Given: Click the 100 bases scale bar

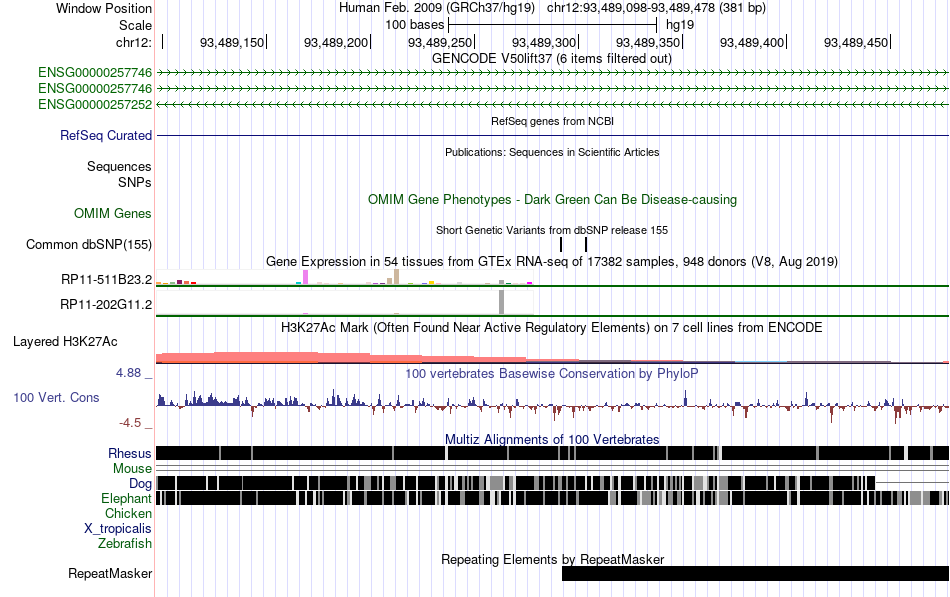Looking at the screenshot, I should click(552, 25).
